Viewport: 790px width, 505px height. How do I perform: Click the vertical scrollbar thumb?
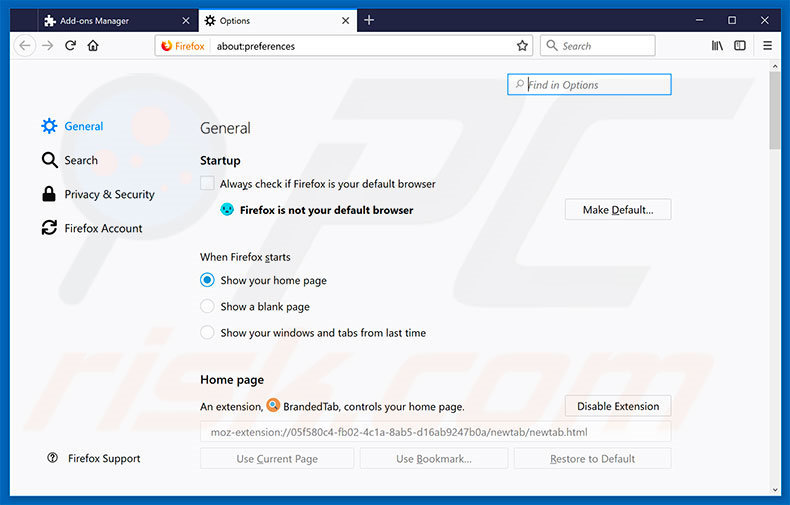[774, 110]
